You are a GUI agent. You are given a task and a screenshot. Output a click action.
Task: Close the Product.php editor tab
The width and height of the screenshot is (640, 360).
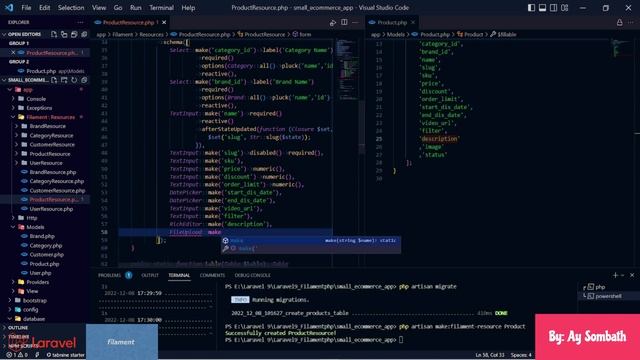[x=413, y=22]
